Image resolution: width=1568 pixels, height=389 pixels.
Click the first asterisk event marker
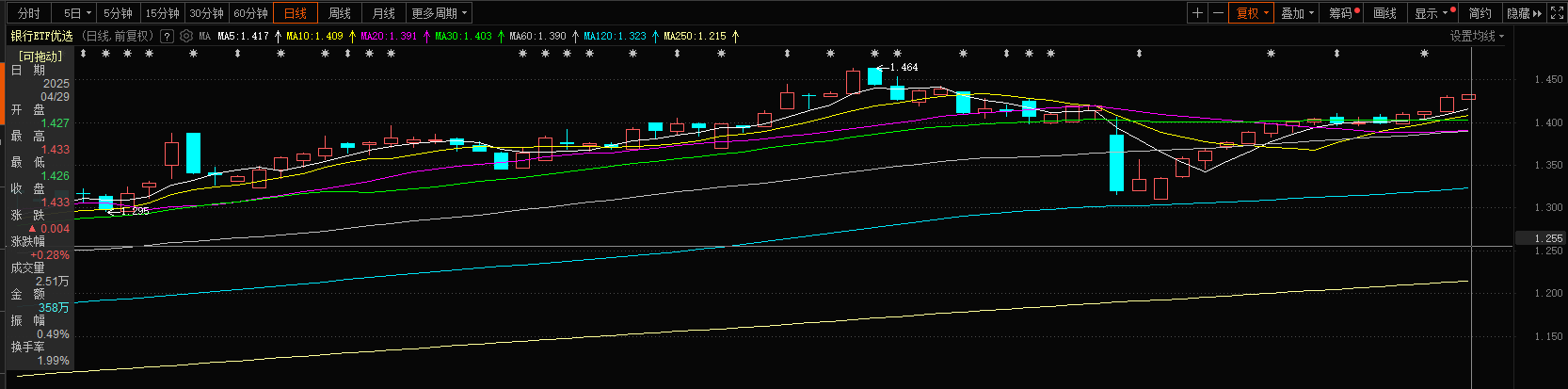(x=105, y=54)
